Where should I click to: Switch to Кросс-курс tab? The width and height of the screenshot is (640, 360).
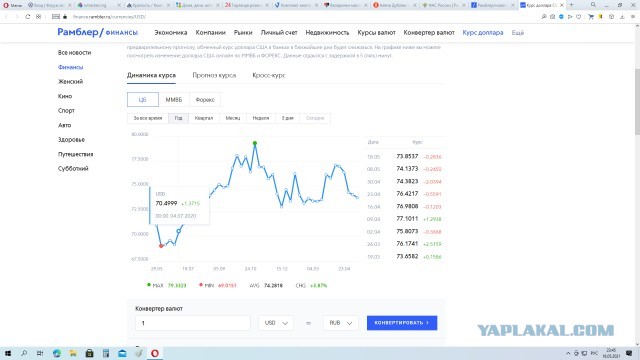[x=269, y=76]
